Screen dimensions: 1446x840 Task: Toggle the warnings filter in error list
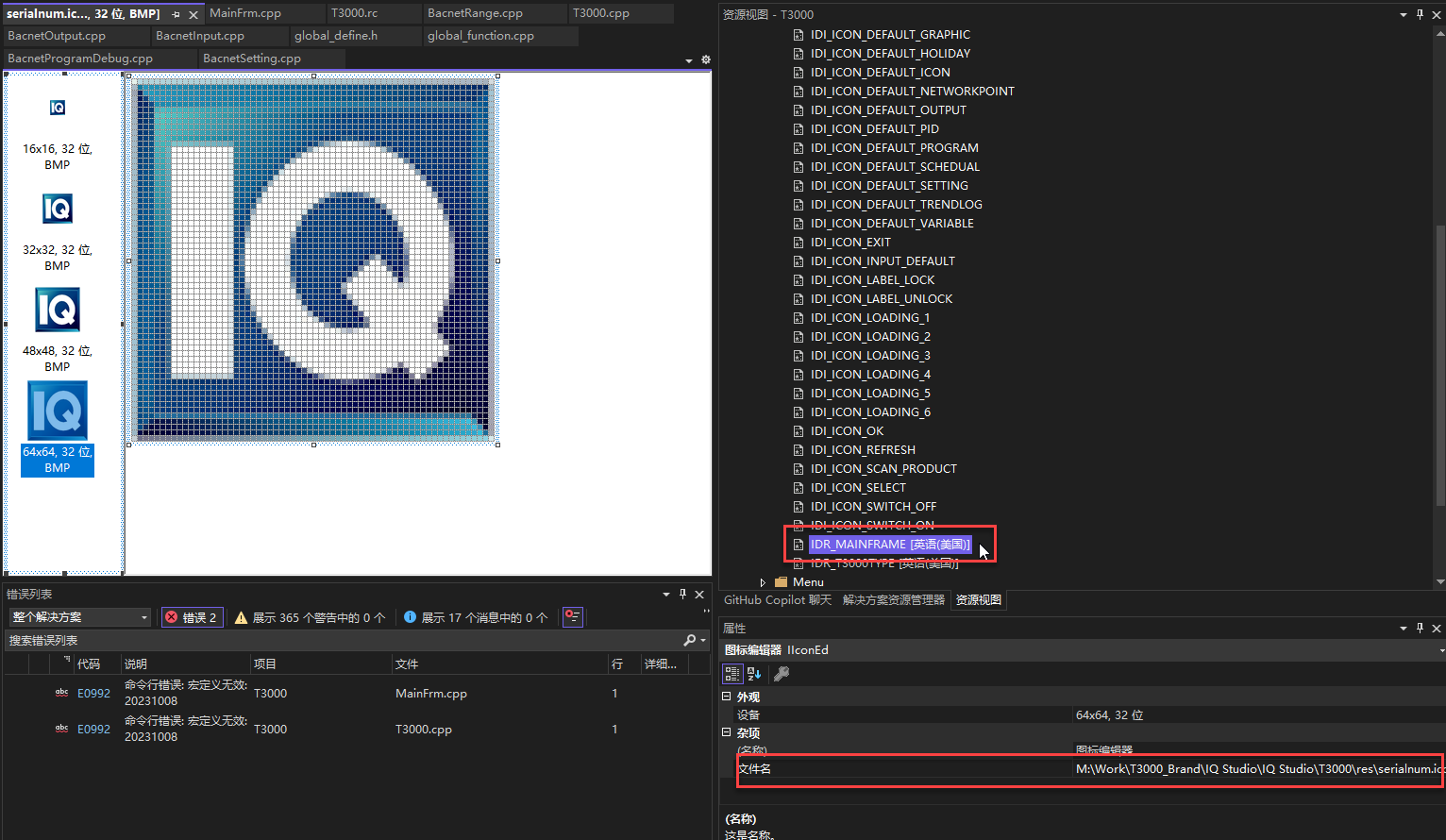click(x=310, y=617)
